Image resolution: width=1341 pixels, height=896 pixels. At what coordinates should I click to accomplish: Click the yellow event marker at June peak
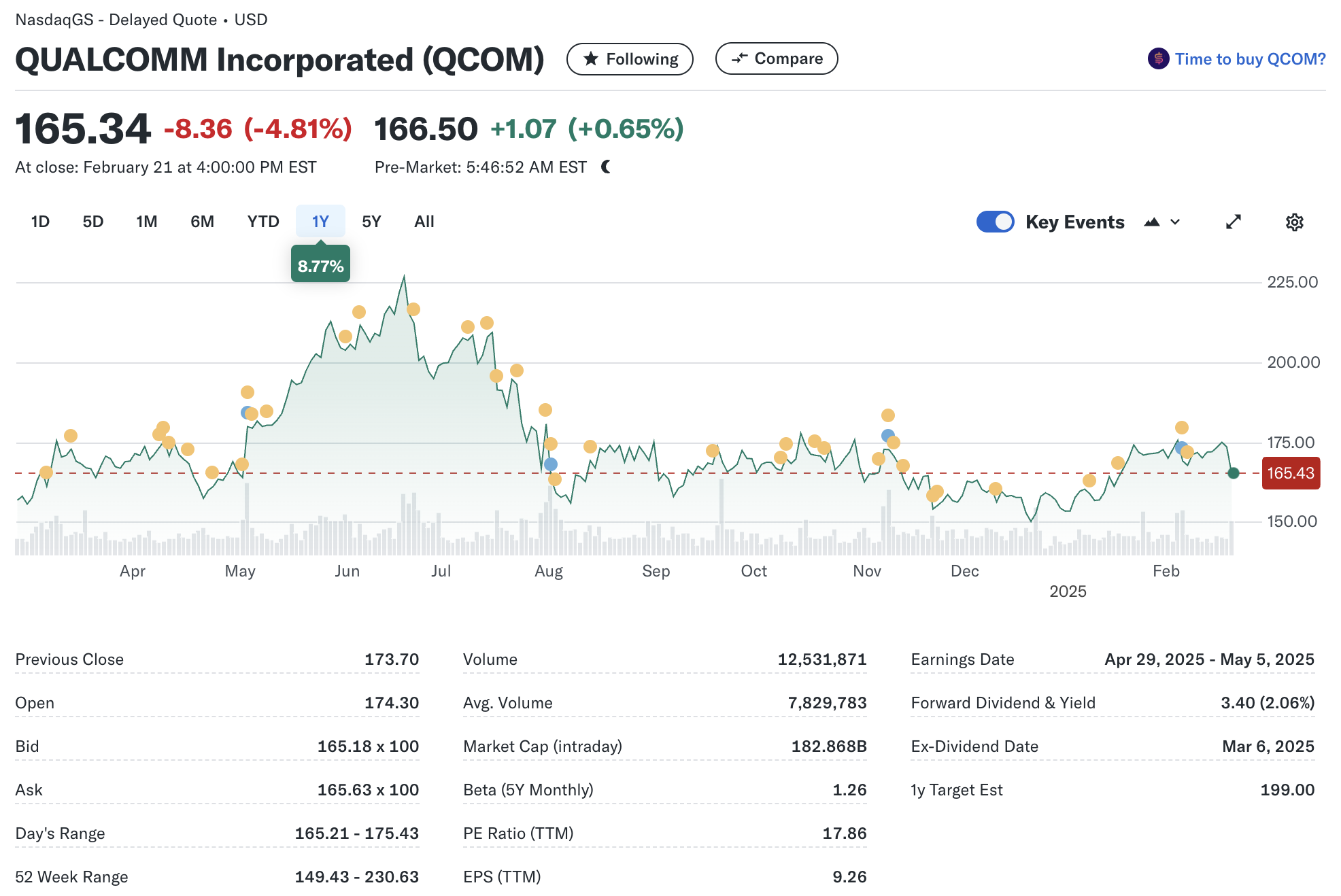pyautogui.click(x=413, y=309)
